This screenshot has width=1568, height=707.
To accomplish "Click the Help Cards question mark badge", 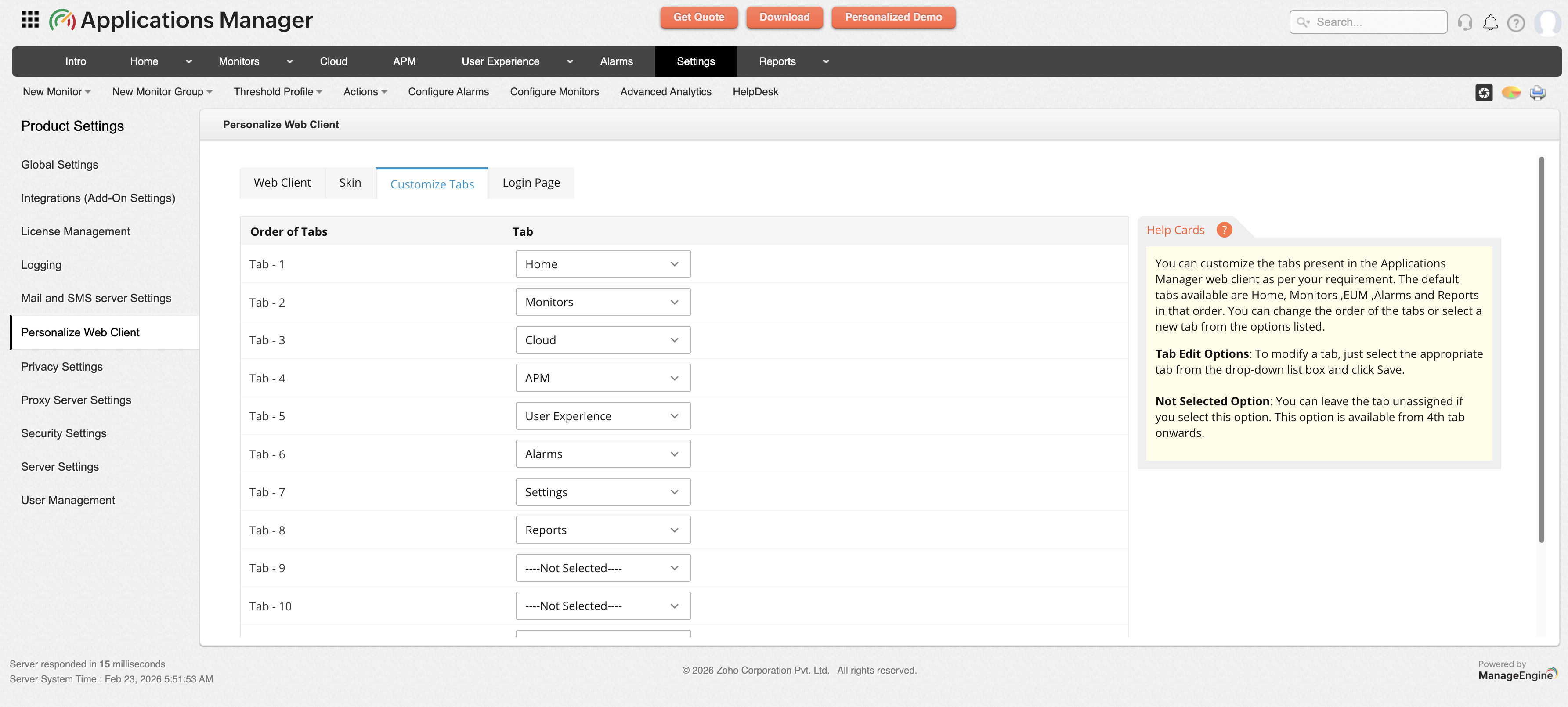I will [1224, 230].
